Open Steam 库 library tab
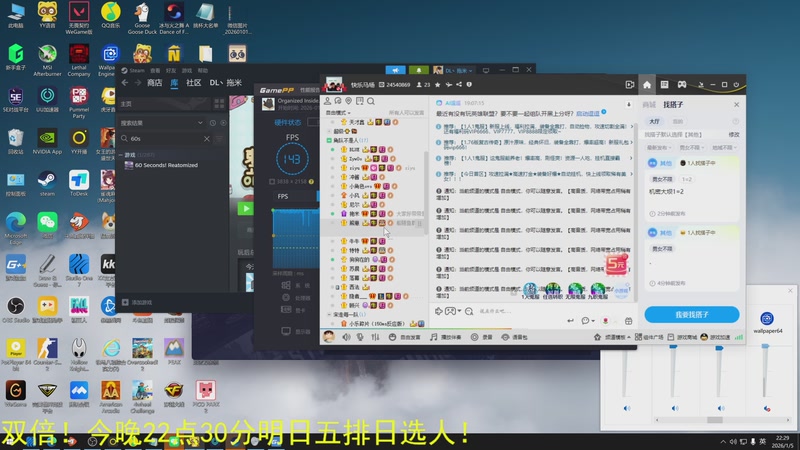This screenshot has width=800, height=450. 174,83
